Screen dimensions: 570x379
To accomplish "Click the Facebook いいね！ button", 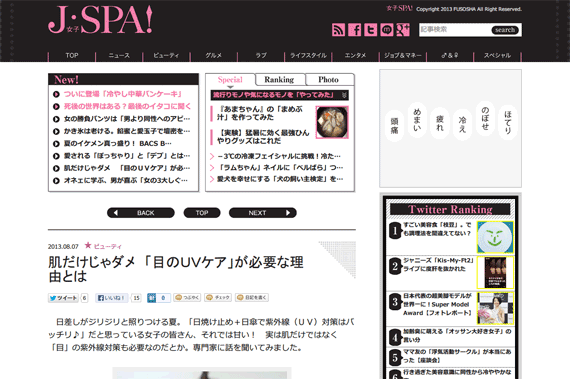I will (112, 298).
